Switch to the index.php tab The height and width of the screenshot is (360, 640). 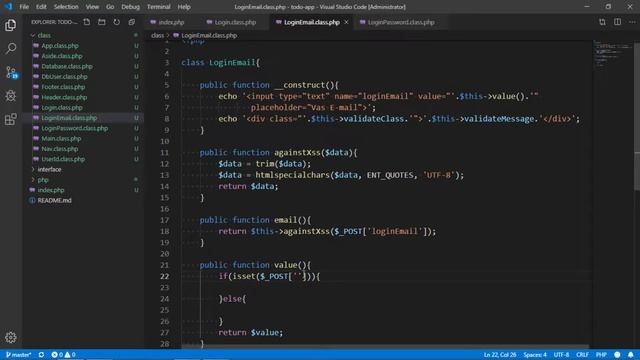point(171,22)
